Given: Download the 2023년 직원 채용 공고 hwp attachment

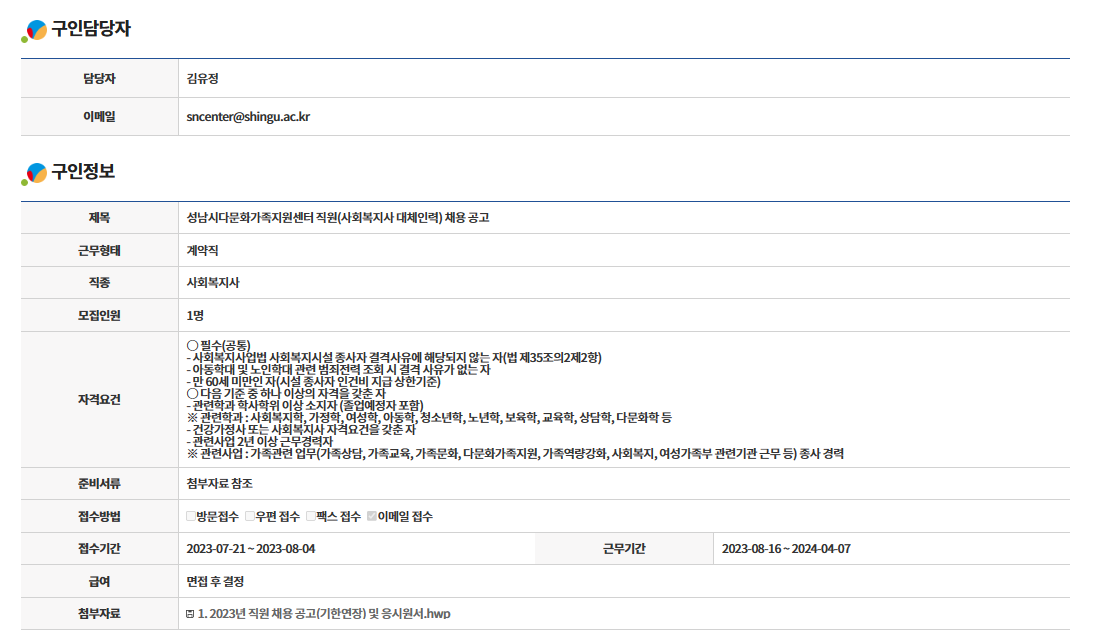Looking at the screenshot, I should tap(331, 614).
